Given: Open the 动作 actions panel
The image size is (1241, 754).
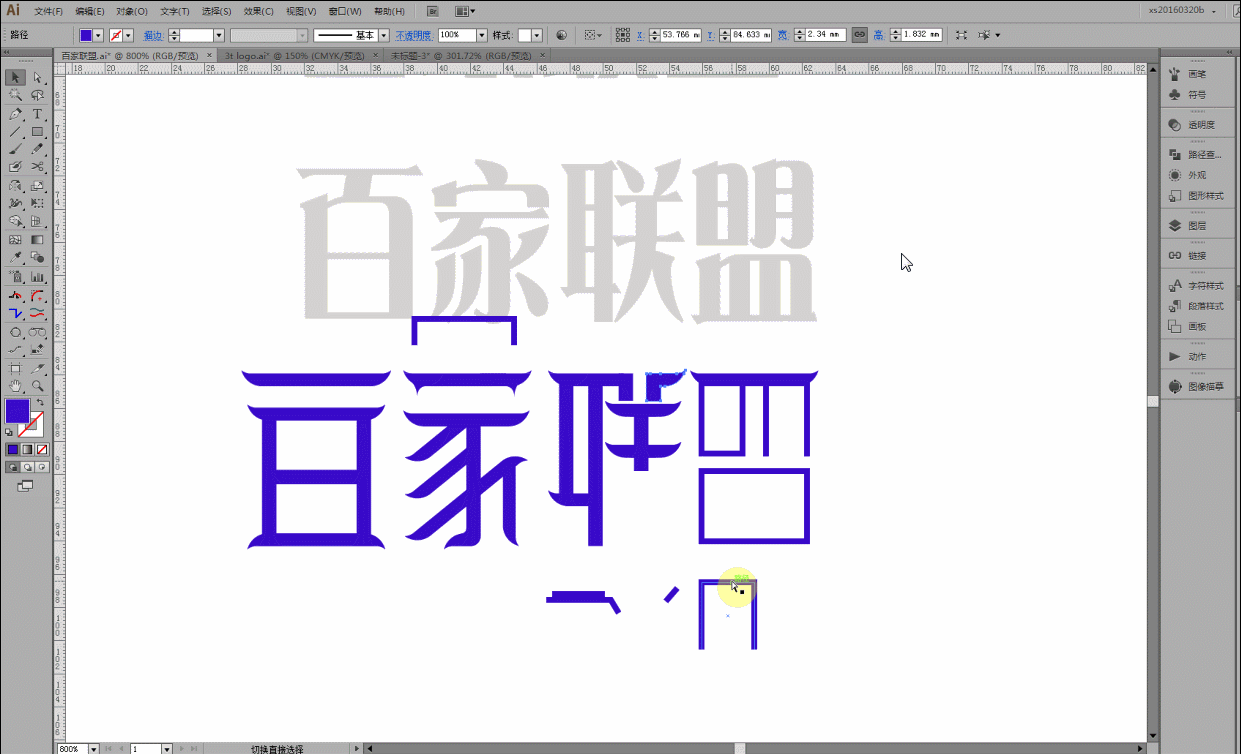Looking at the screenshot, I should pyautogui.click(x=1196, y=356).
